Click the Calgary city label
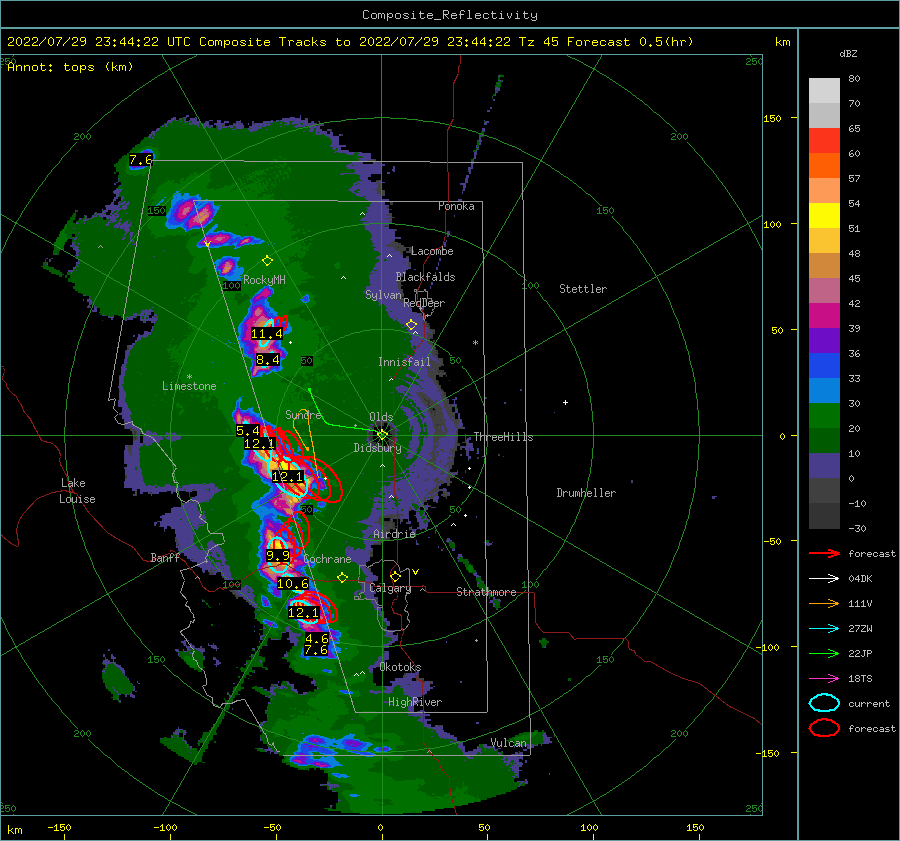Viewport: 900px width, 841px height. 390,588
